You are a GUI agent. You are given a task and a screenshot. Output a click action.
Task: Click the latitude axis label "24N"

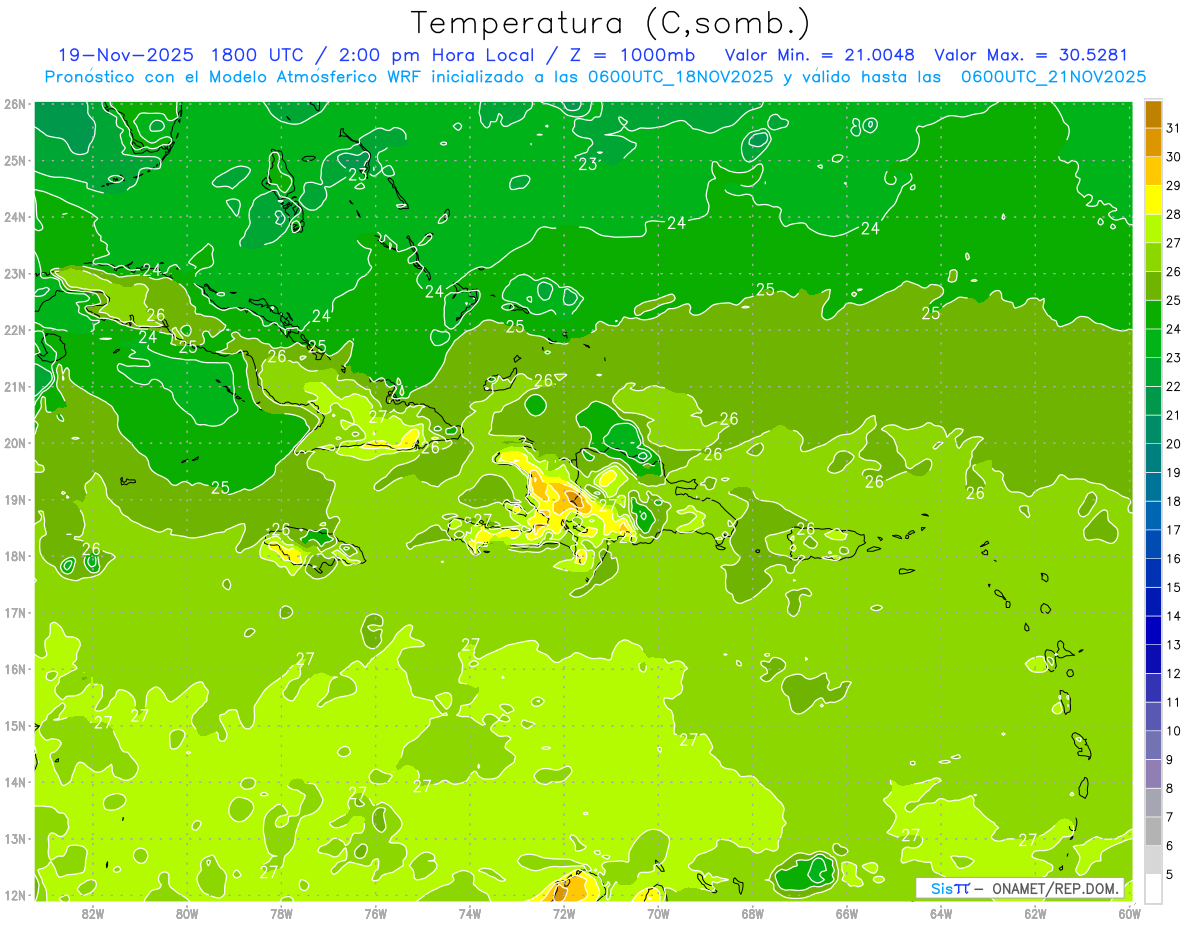pos(15,217)
